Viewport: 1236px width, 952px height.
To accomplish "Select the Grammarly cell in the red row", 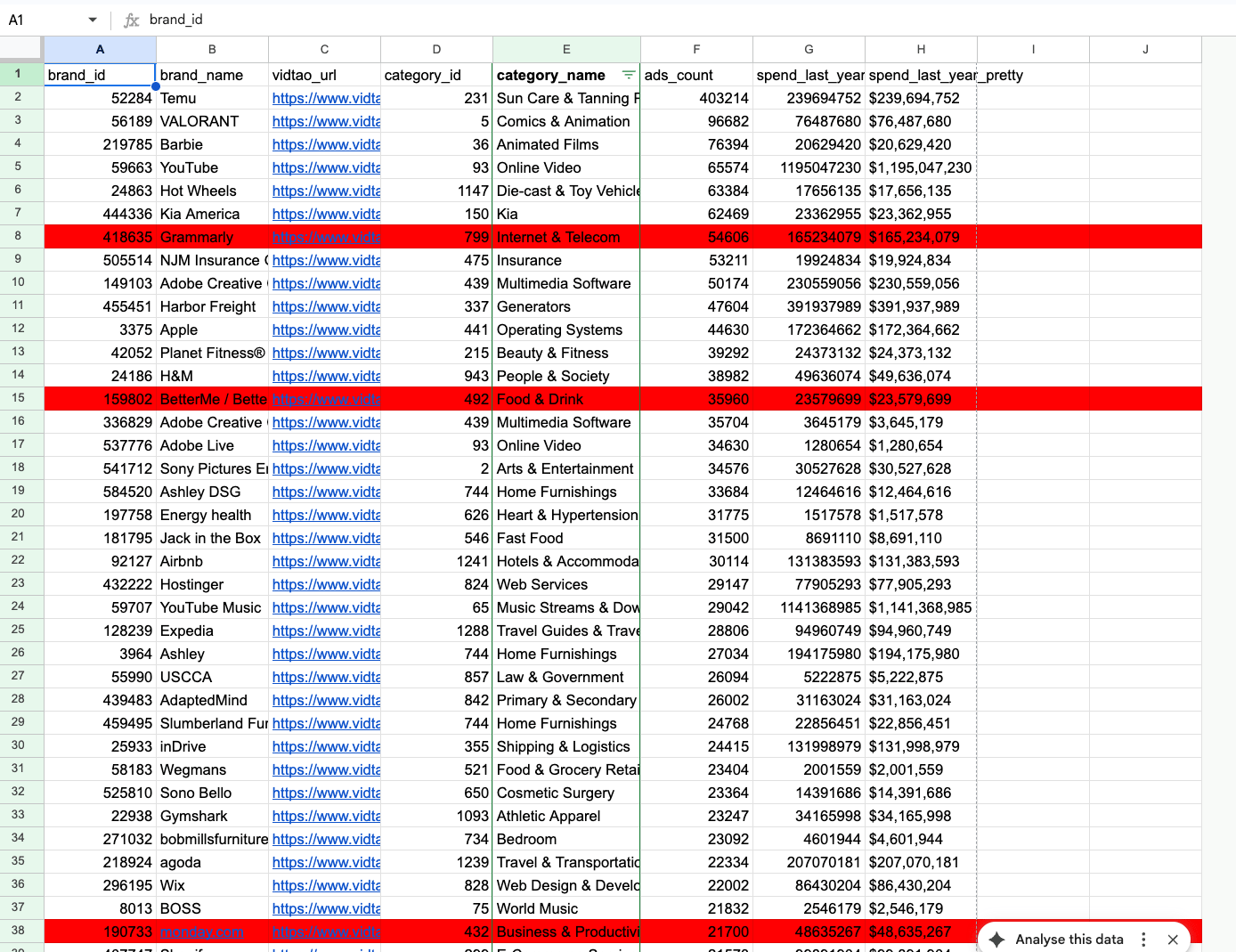I will pos(212,237).
